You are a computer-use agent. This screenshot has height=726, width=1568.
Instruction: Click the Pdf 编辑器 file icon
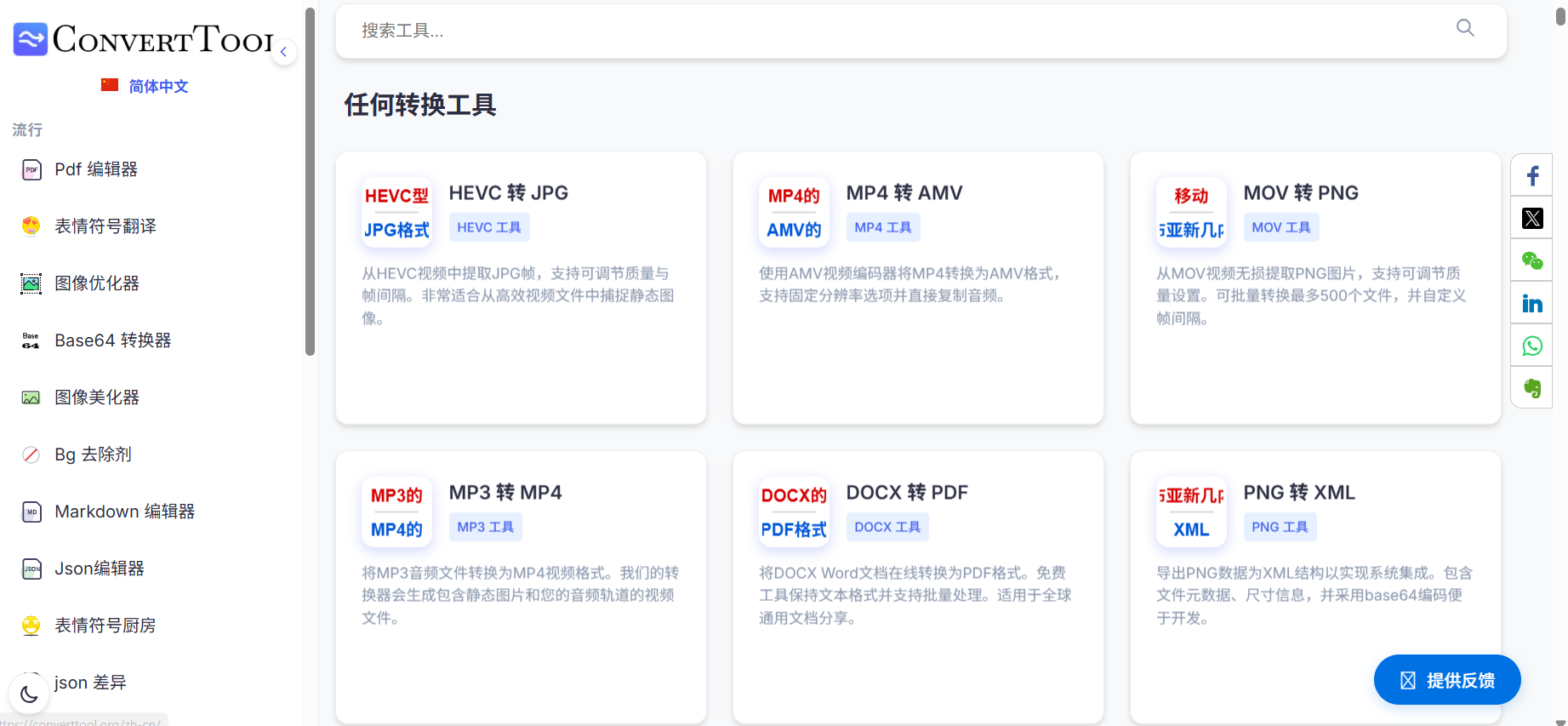click(x=31, y=169)
